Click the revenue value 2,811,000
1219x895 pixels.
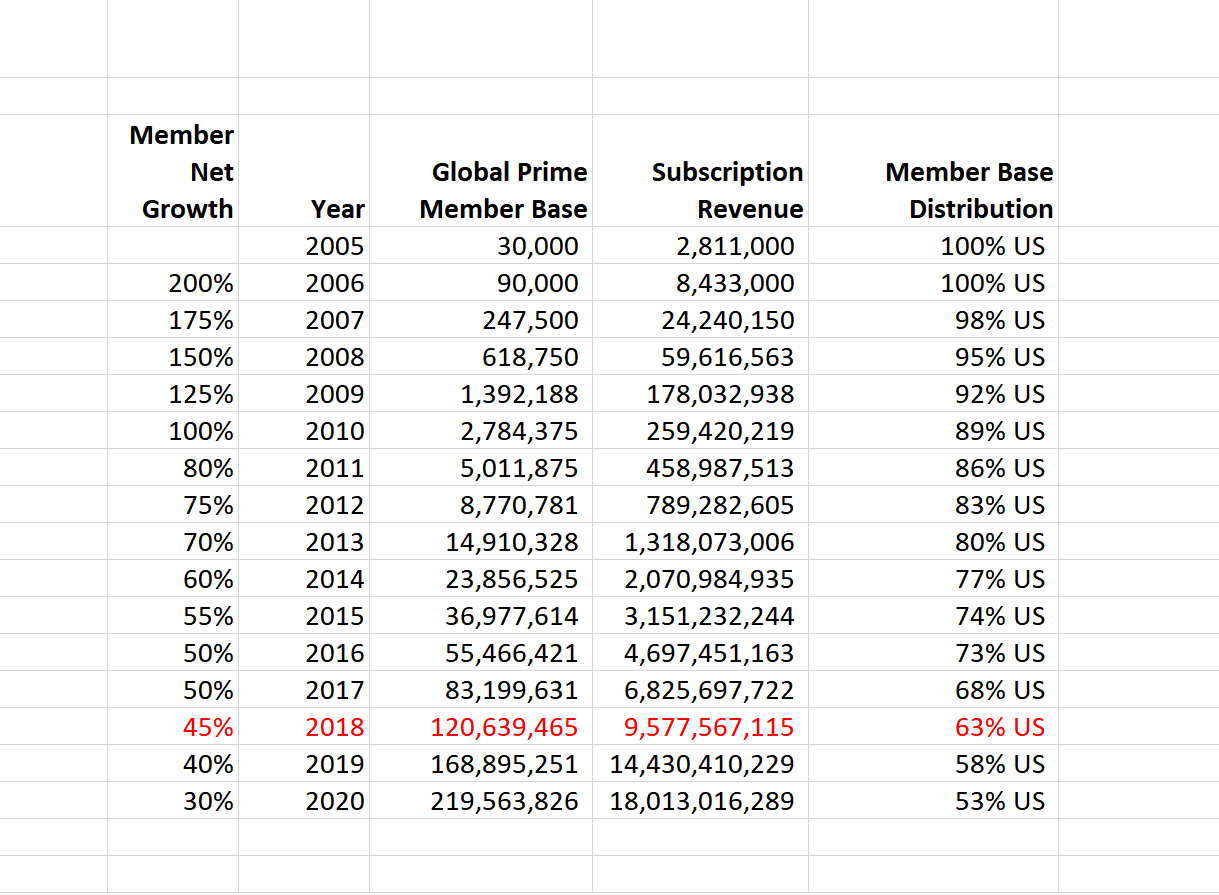pos(701,246)
